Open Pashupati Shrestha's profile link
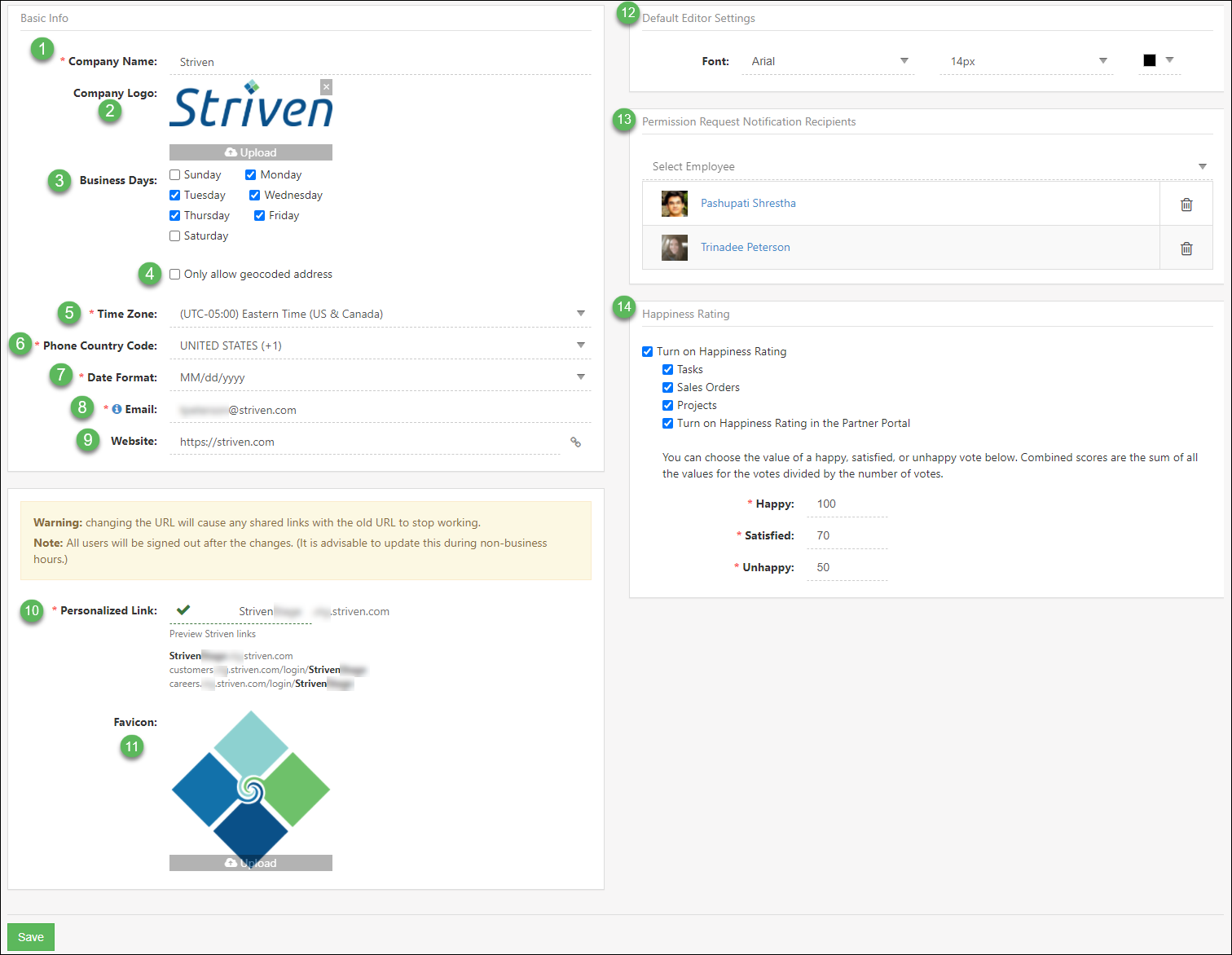Image resolution: width=1232 pixels, height=955 pixels. pyautogui.click(x=748, y=204)
